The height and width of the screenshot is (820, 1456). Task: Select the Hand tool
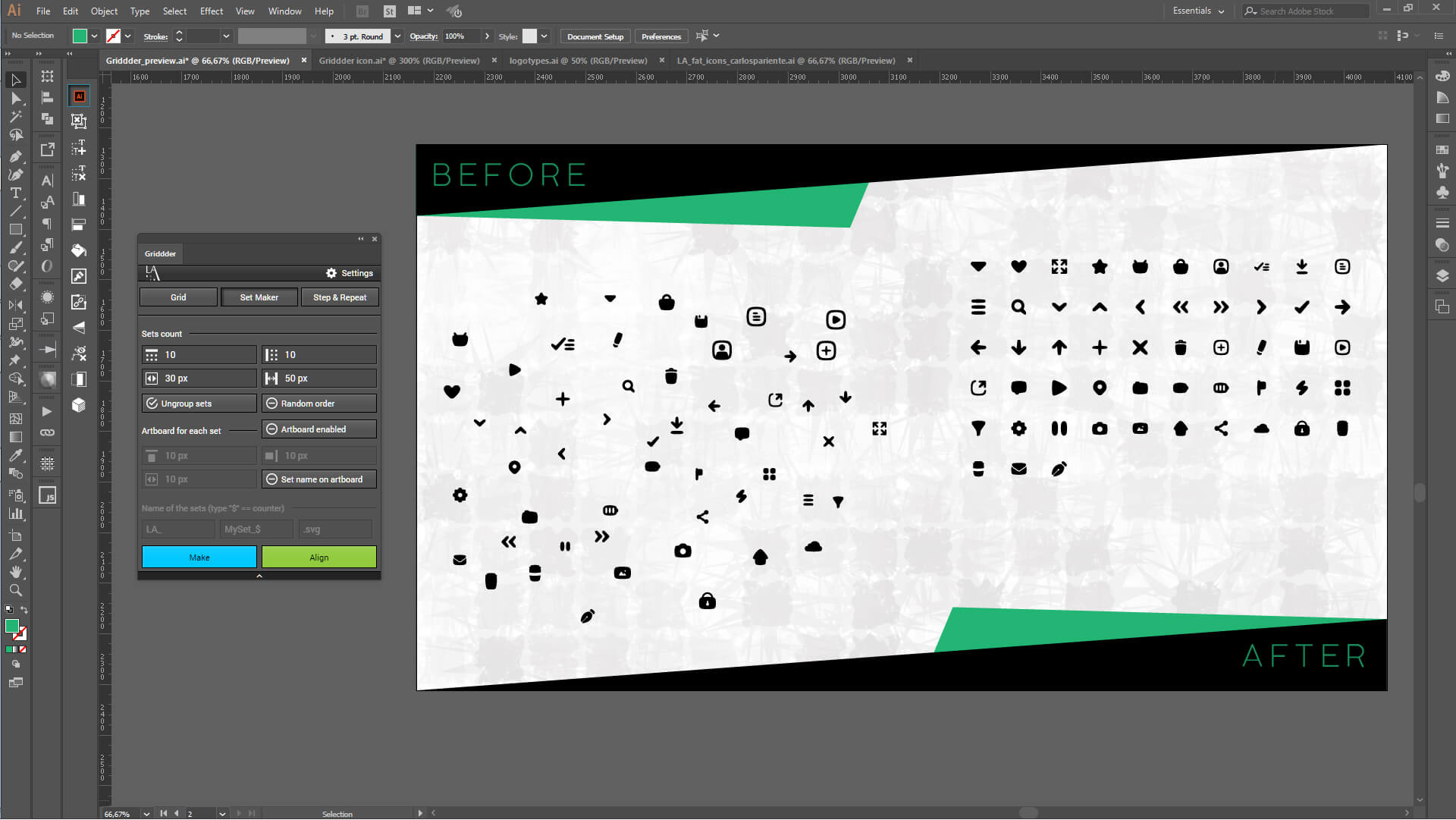point(15,571)
